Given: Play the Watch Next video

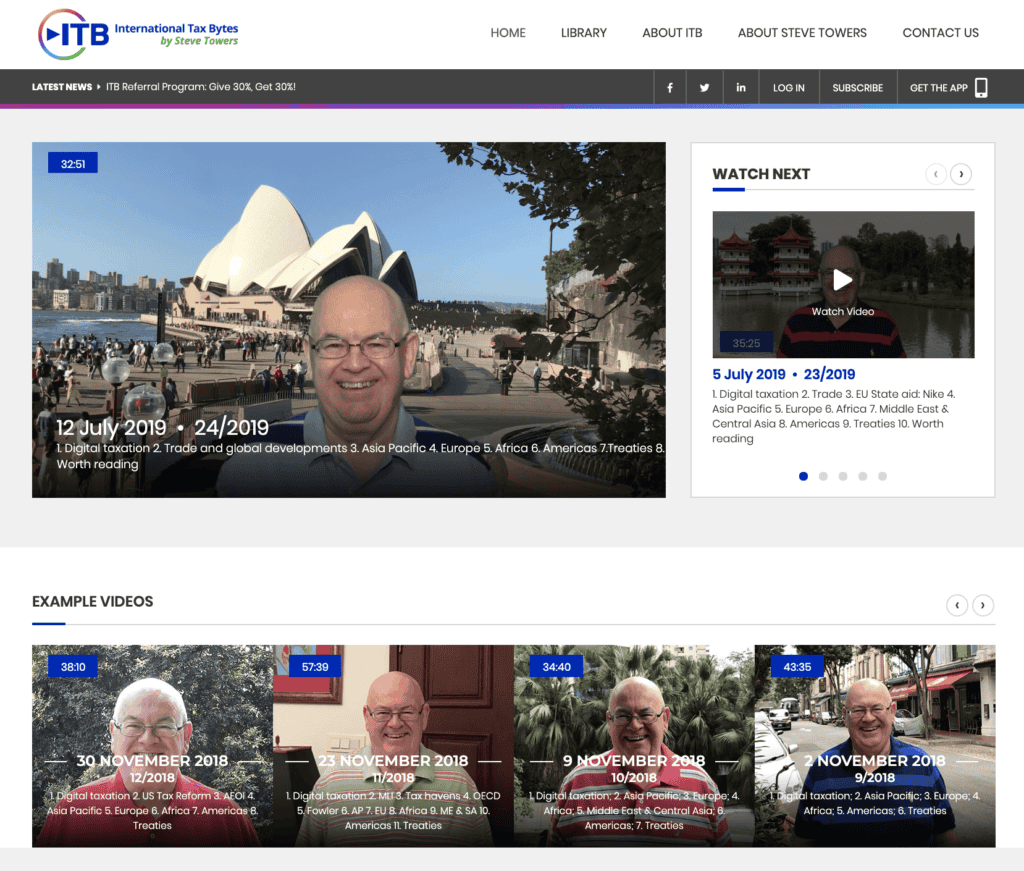Looking at the screenshot, I should pos(843,281).
